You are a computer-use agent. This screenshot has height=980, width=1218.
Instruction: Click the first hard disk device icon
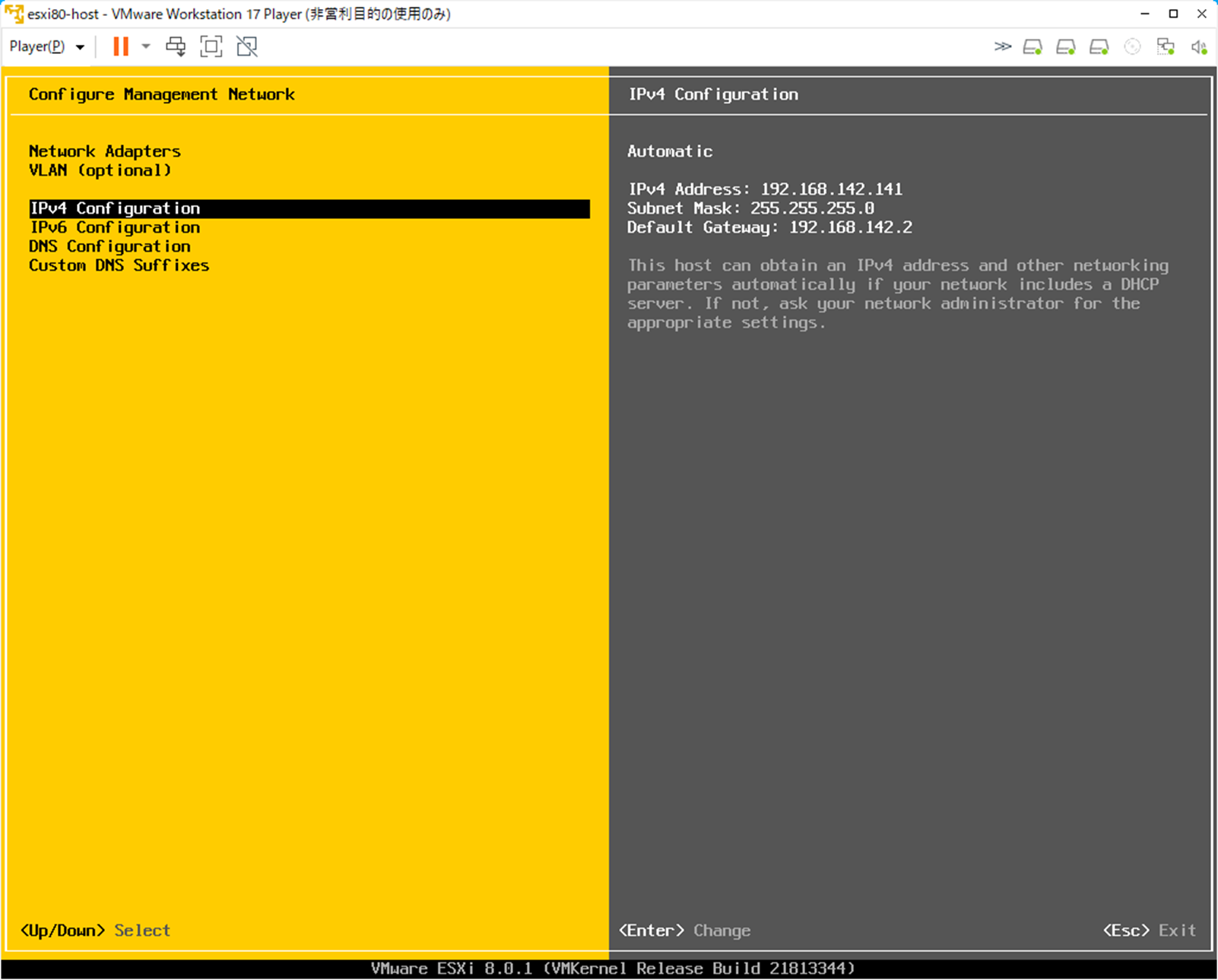coord(1032,47)
